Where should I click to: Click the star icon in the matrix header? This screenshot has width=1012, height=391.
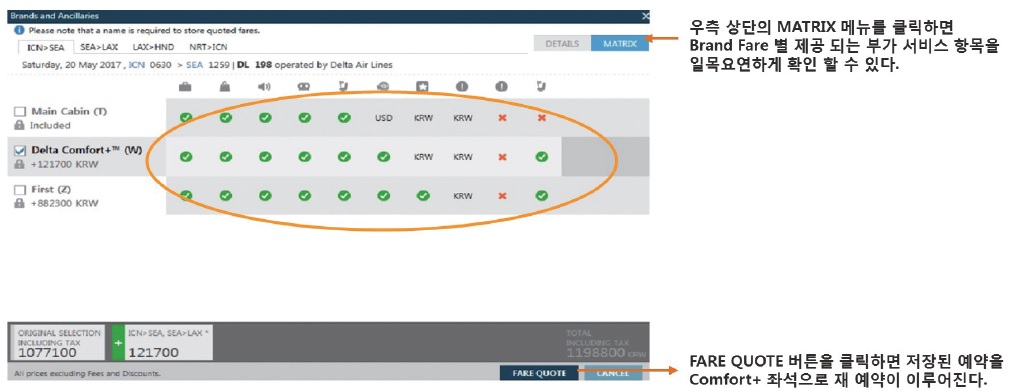(423, 87)
